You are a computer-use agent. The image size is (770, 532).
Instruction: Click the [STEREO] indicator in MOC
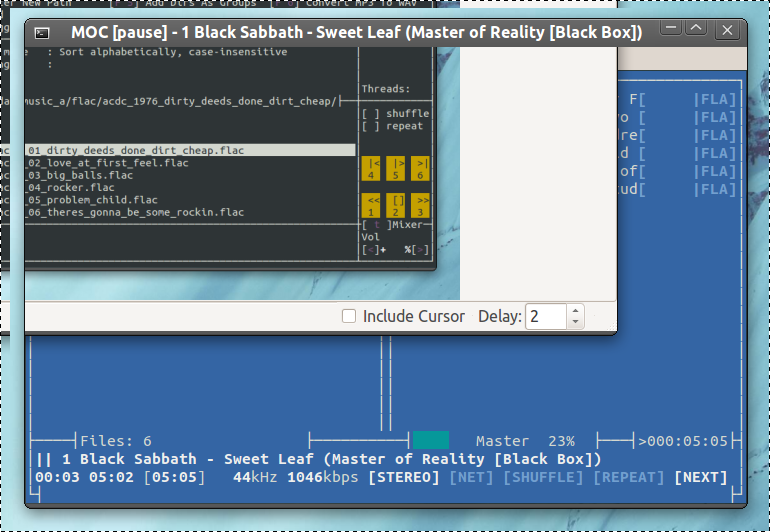tap(404, 477)
